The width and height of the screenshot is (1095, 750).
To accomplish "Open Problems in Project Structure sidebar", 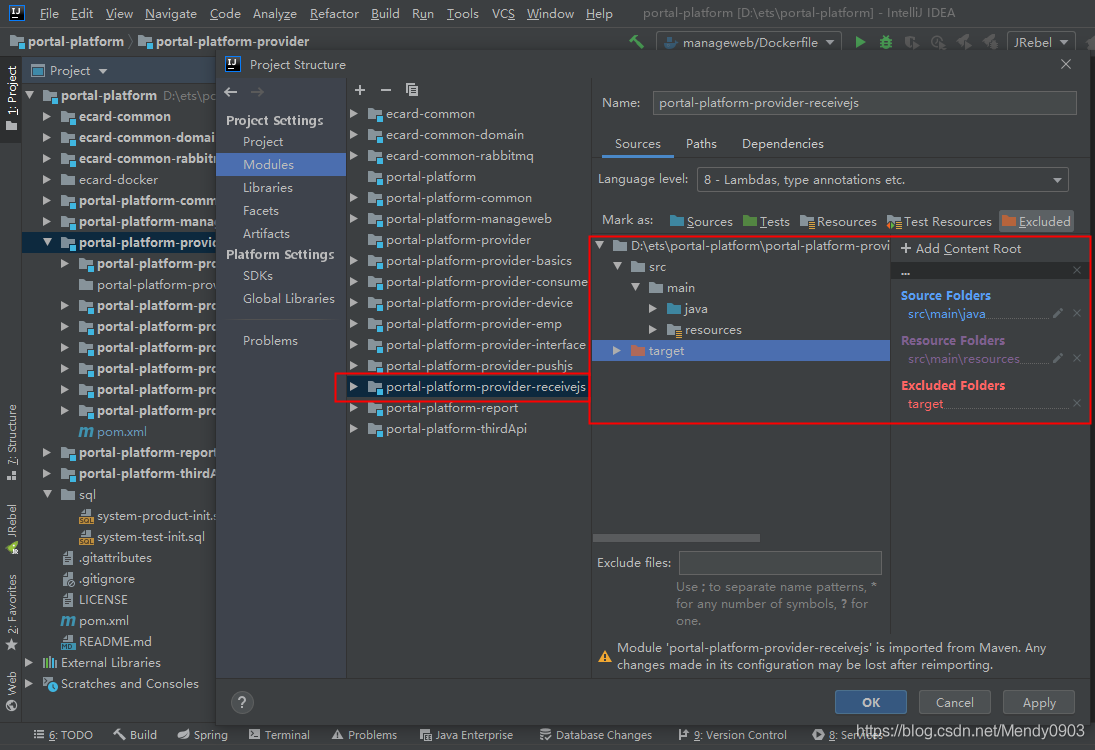I will click(x=270, y=340).
